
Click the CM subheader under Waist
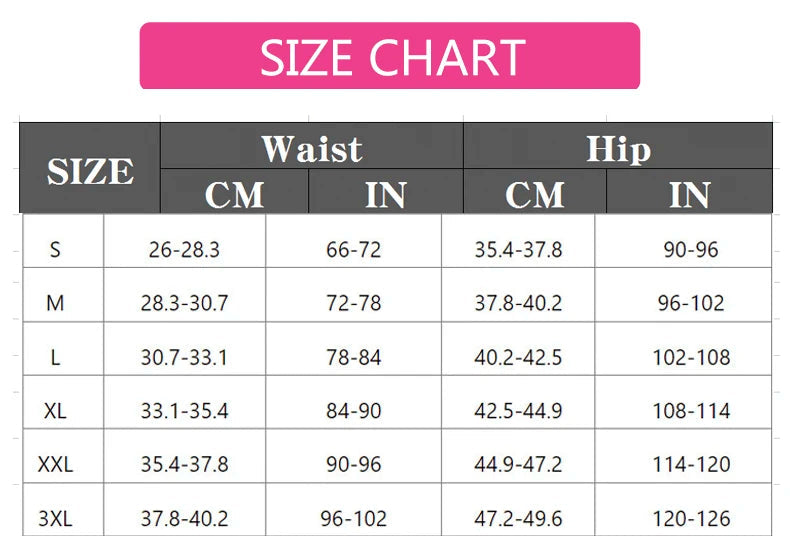coord(234,194)
